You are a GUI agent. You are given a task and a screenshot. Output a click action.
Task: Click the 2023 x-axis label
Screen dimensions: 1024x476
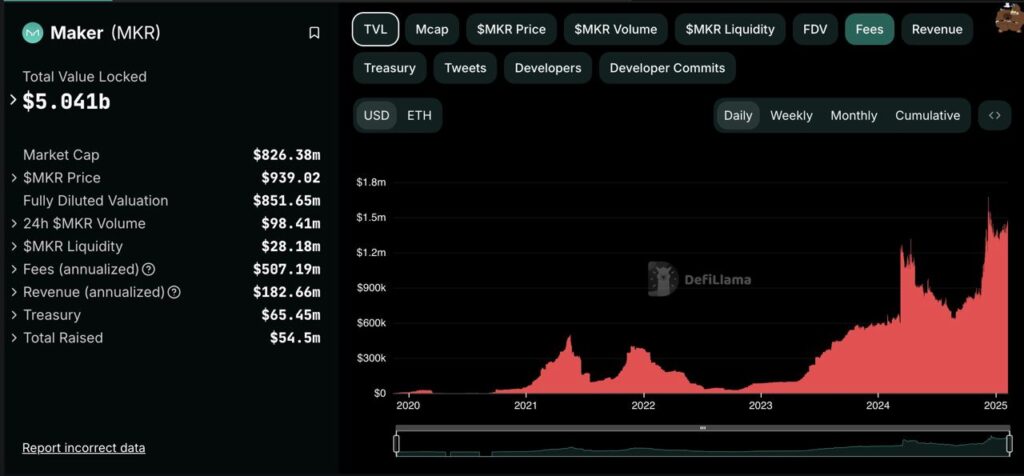click(760, 405)
